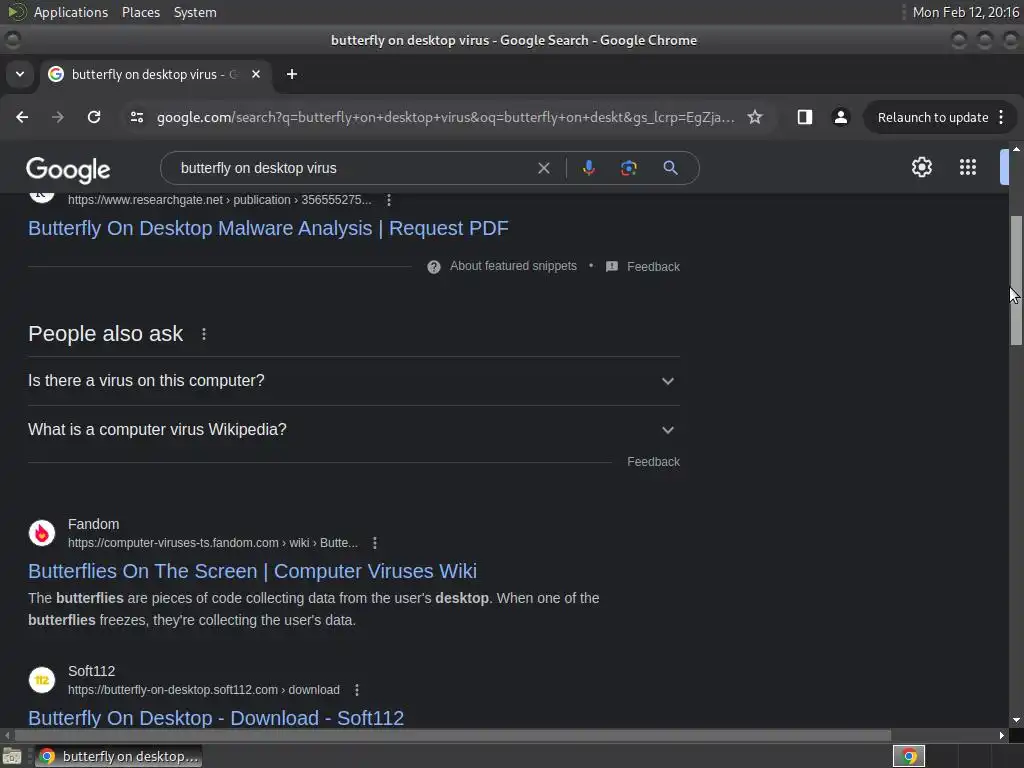1024x768 pixels.
Task: Click inside the Google search input field
Action: (353, 168)
